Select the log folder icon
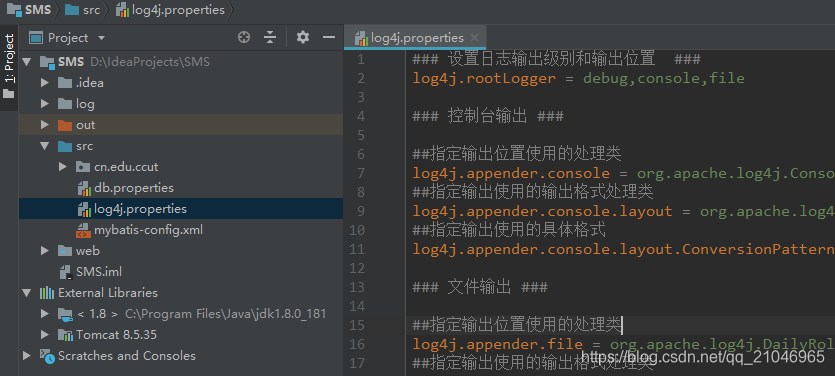Image resolution: width=835 pixels, height=376 pixels. 65,104
